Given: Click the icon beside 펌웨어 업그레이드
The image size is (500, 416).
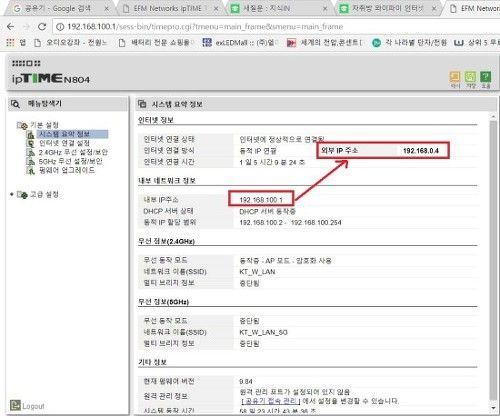Looking at the screenshot, I should click(31, 170).
